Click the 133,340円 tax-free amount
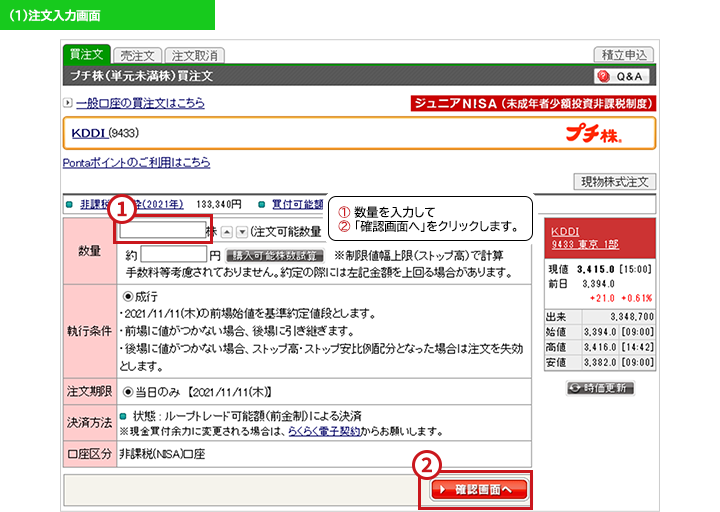 [219, 204]
